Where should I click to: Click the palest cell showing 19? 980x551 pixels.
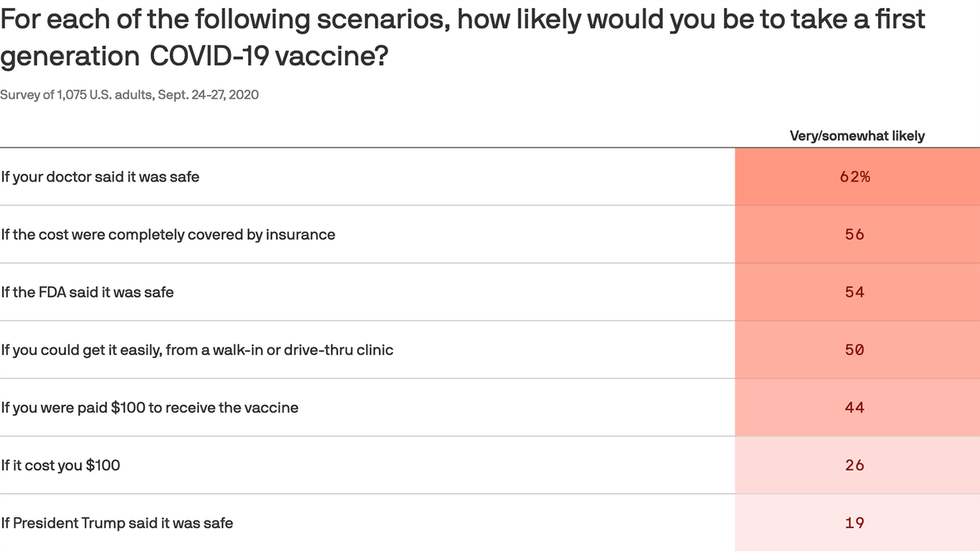(855, 523)
